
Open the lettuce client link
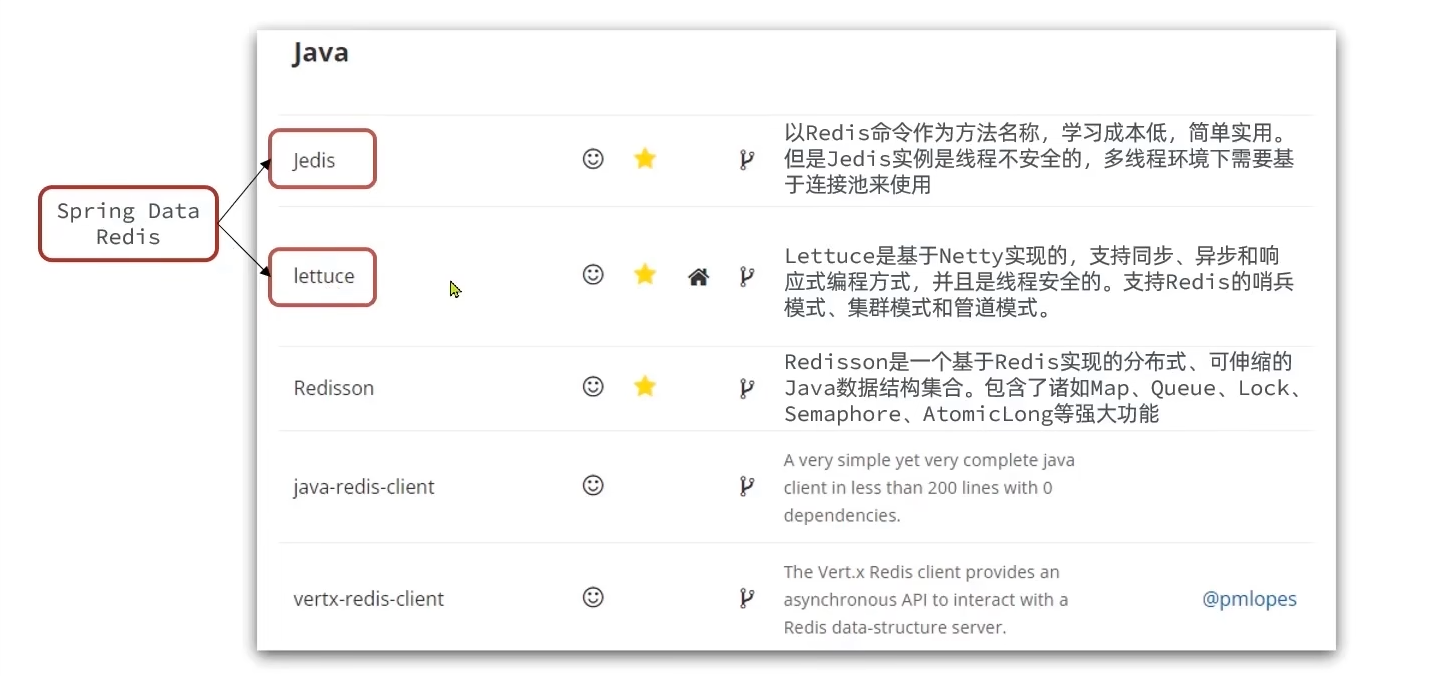324,276
